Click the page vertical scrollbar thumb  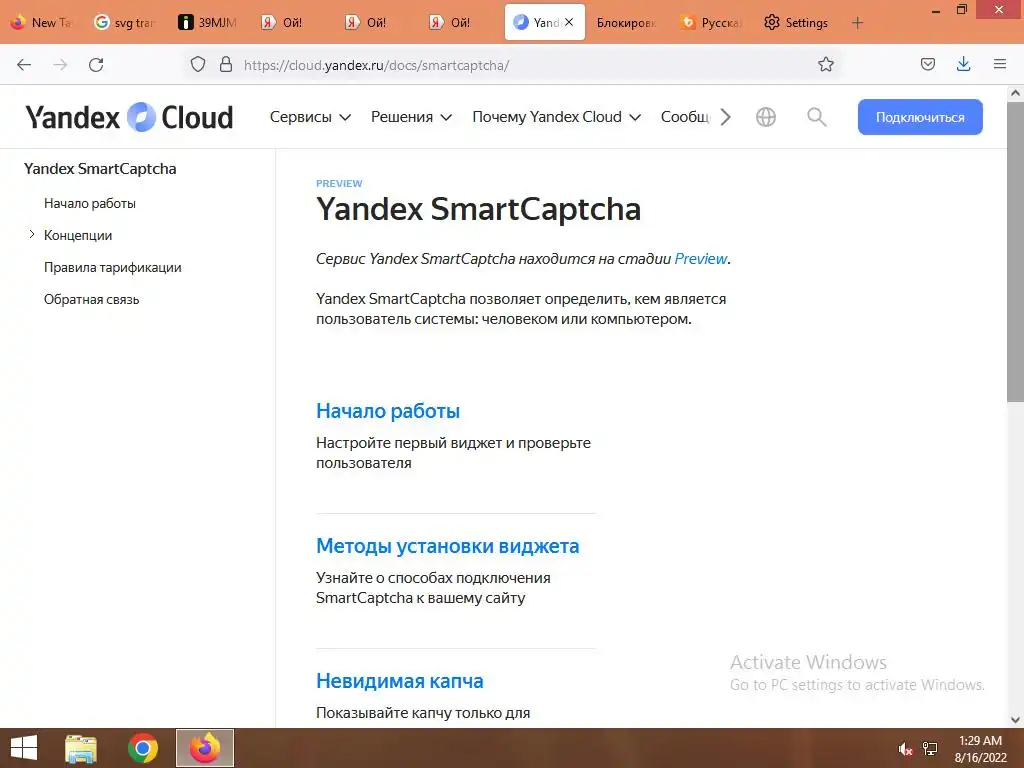tap(1016, 251)
